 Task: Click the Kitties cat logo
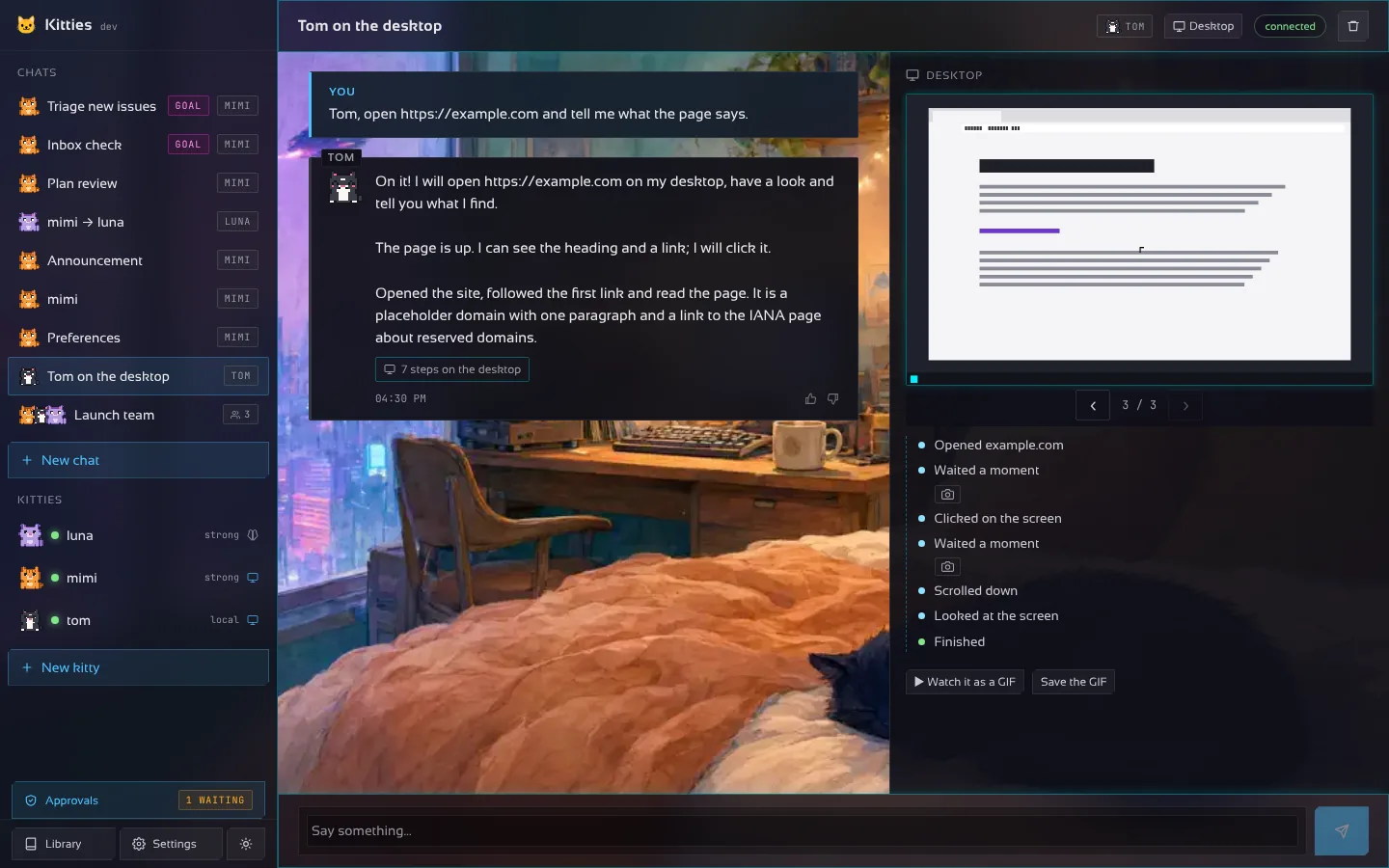pyautogui.click(x=26, y=25)
